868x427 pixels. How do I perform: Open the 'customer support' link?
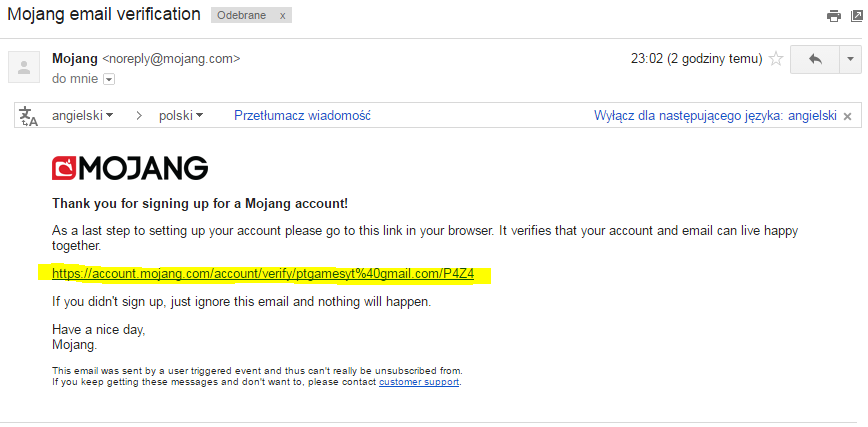[419, 382]
